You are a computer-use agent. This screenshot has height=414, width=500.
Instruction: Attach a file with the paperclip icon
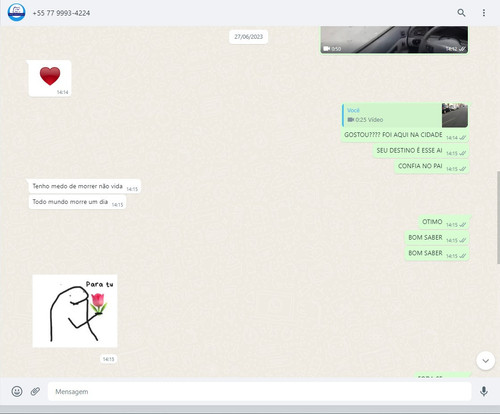point(35,391)
